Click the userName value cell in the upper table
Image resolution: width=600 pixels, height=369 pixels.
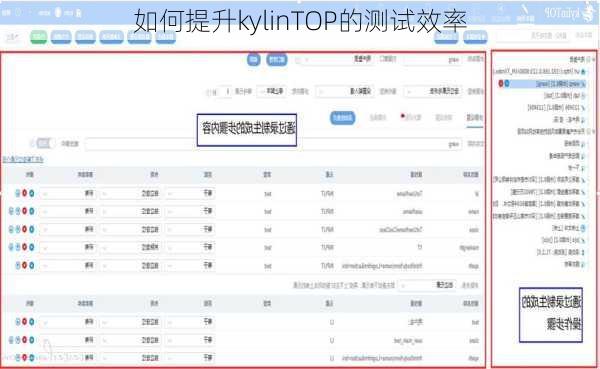pyautogui.click(x=412, y=211)
